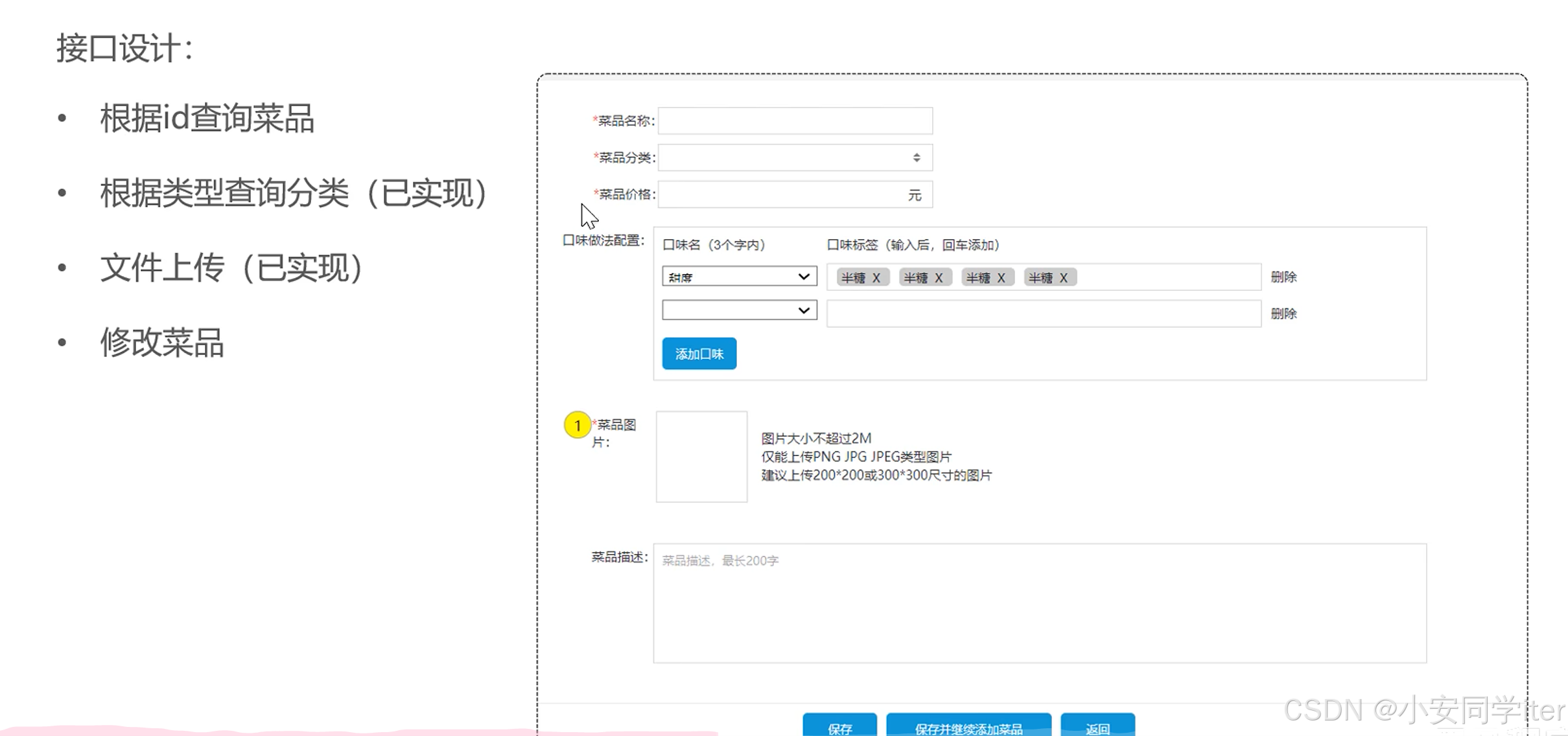Click the 菜品名称 input field

[x=795, y=121]
